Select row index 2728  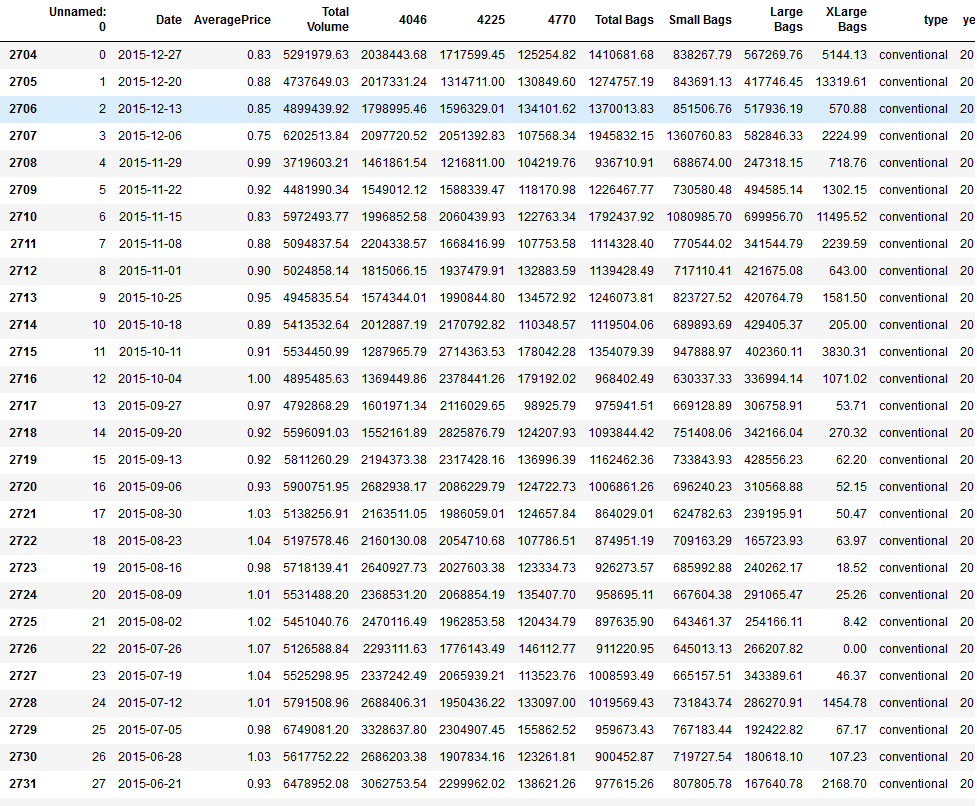(x=23, y=703)
